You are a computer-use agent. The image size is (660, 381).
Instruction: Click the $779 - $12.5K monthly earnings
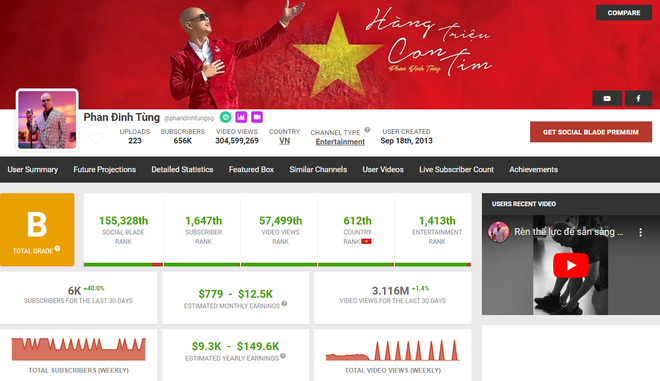point(236,294)
